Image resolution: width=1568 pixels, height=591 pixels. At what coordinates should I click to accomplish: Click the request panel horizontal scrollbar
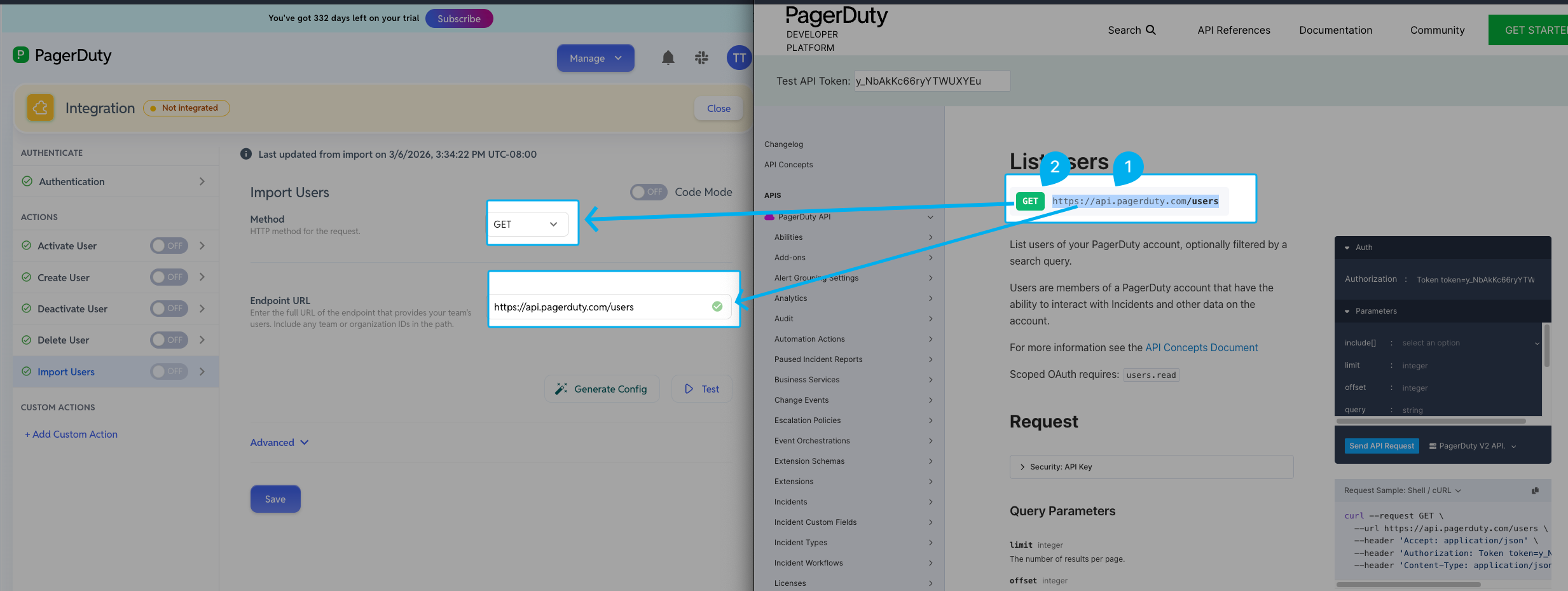(1431, 421)
